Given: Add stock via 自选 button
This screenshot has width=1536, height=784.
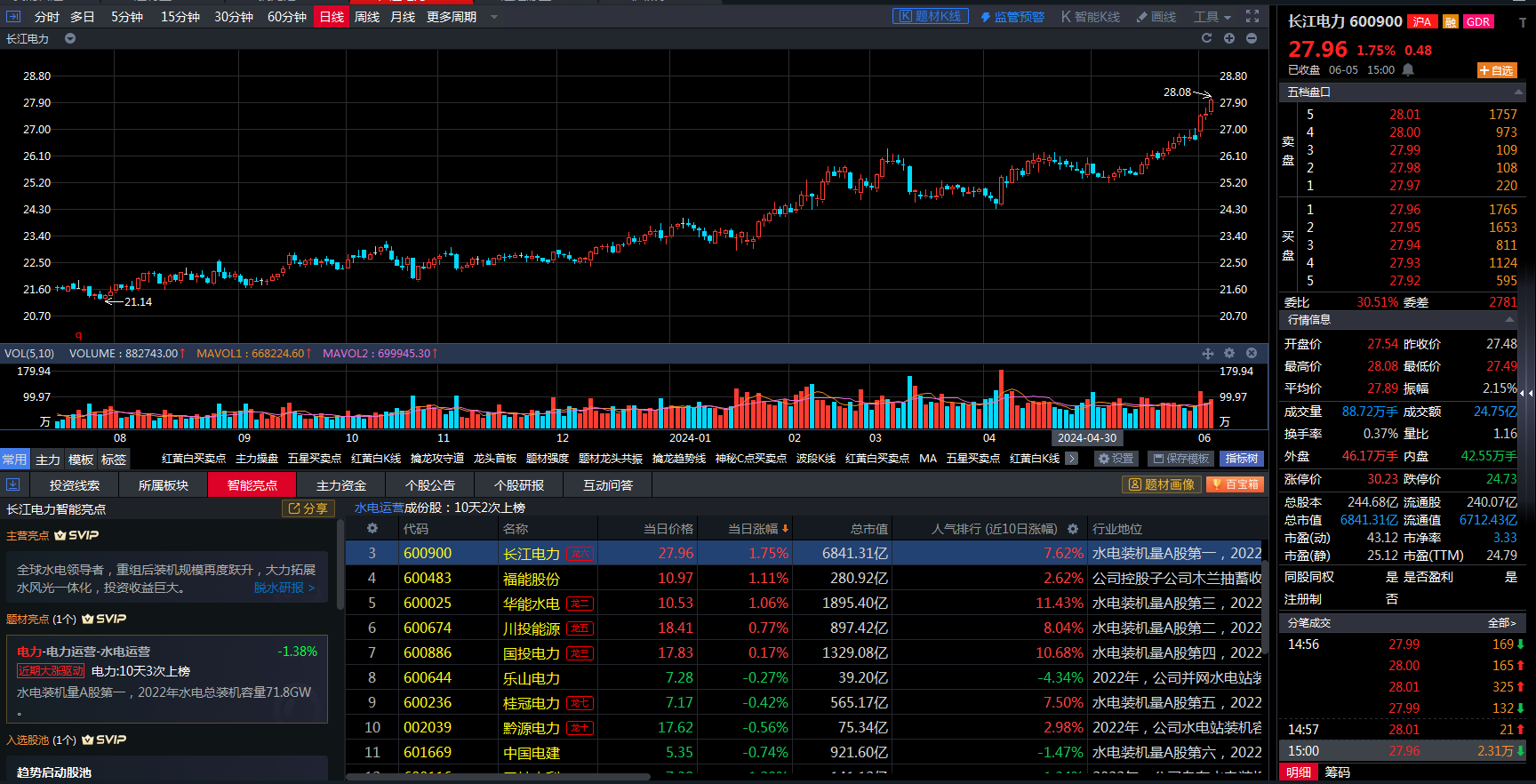Looking at the screenshot, I should [x=1497, y=70].
